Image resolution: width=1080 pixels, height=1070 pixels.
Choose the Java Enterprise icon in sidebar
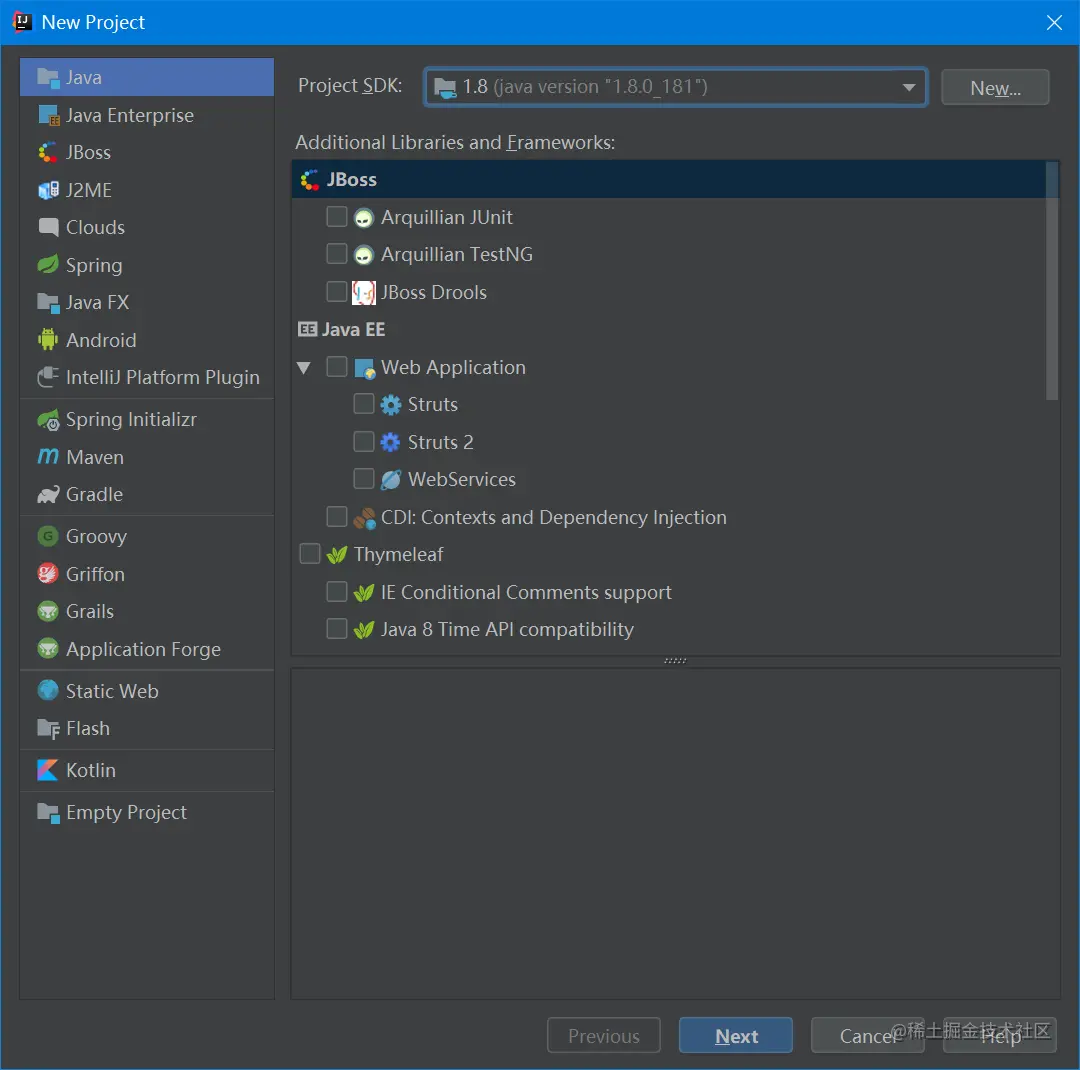pos(48,115)
